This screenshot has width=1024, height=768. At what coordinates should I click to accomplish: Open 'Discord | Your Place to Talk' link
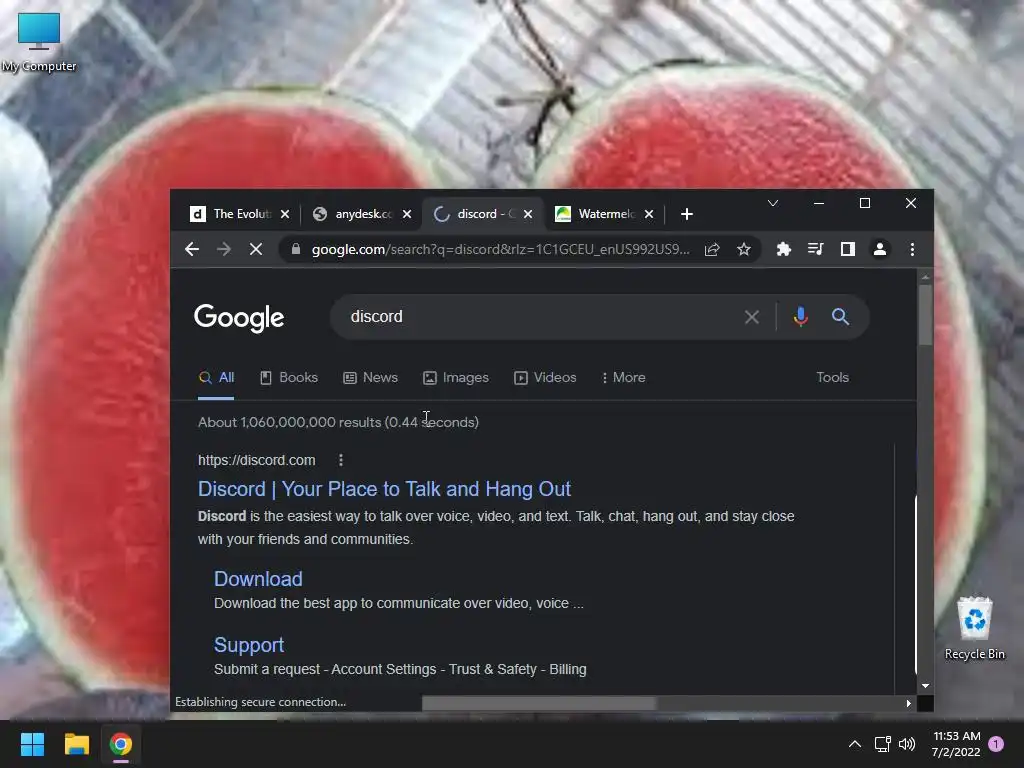point(384,489)
